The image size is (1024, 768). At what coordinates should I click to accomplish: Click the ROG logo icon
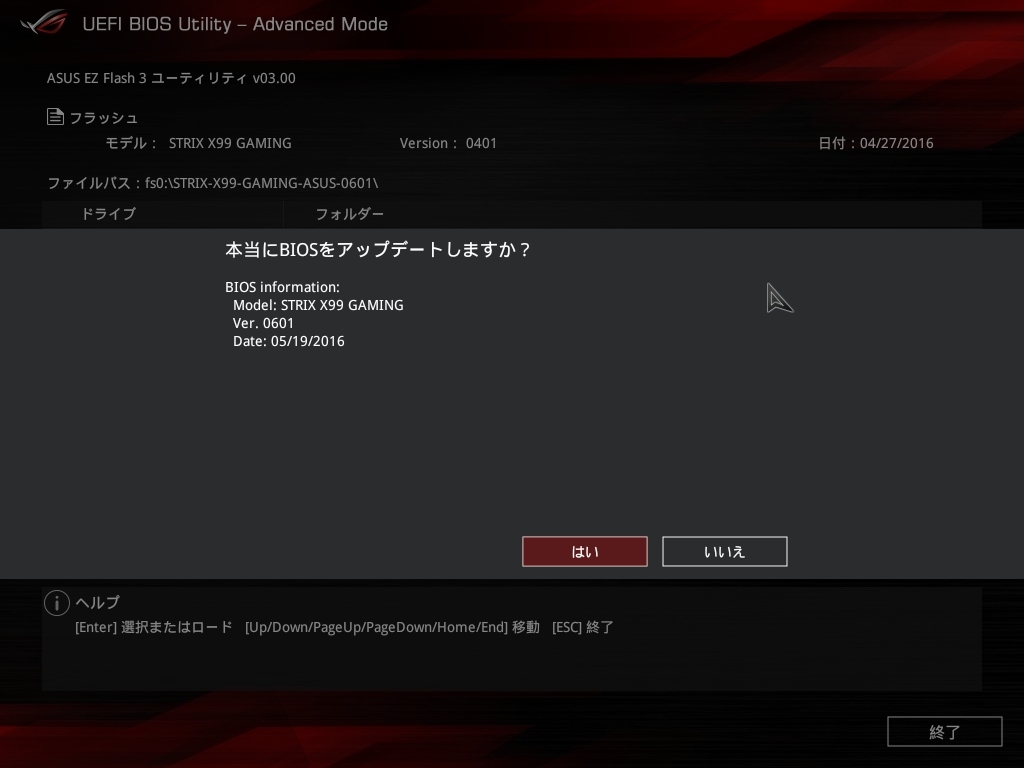click(x=44, y=23)
